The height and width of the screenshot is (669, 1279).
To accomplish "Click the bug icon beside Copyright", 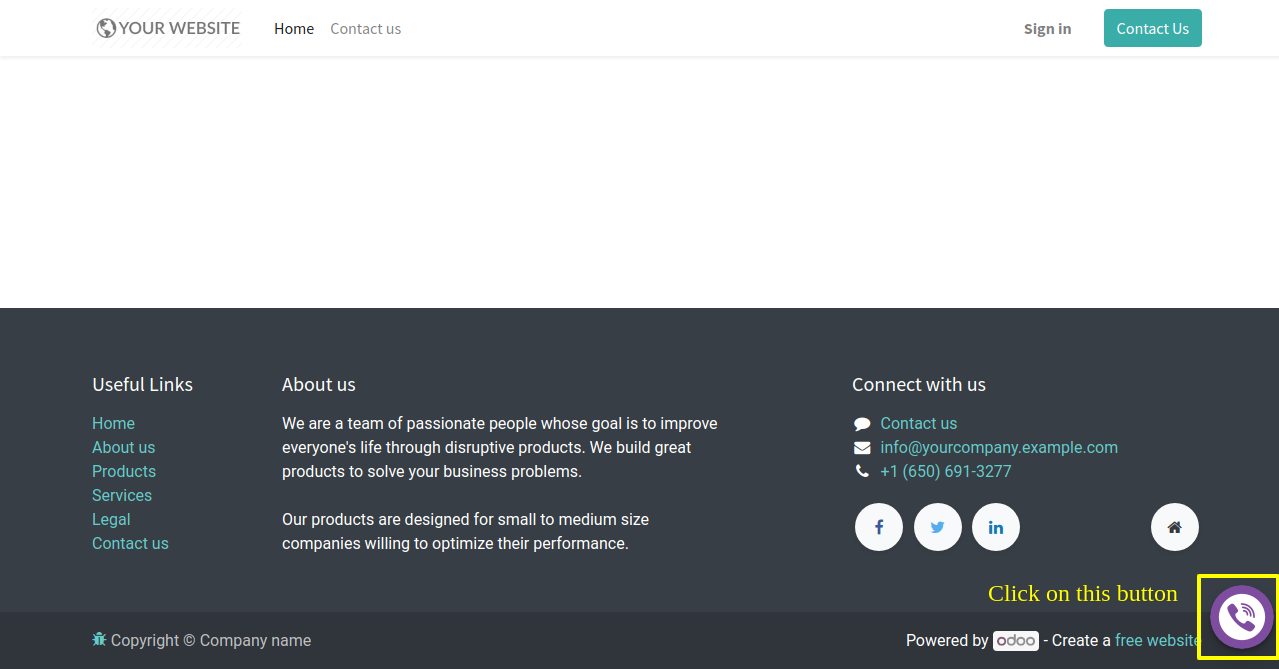I will click(99, 639).
